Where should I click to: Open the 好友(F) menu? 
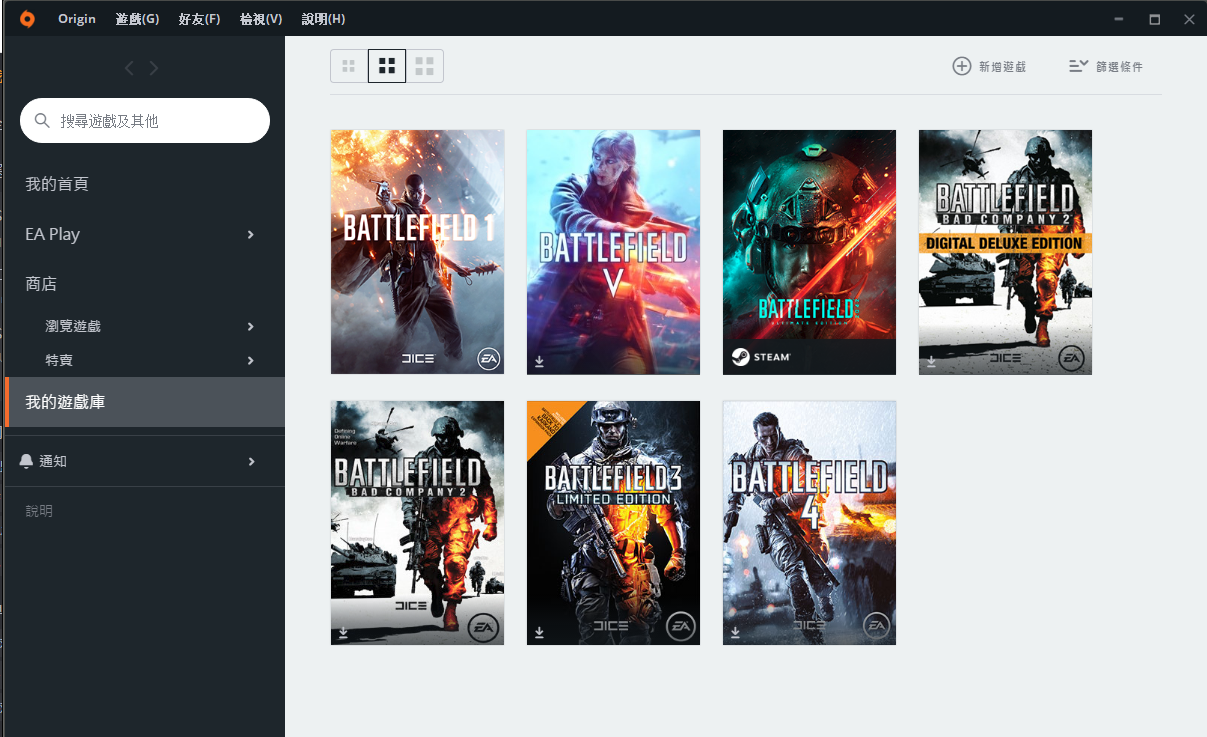[199, 19]
